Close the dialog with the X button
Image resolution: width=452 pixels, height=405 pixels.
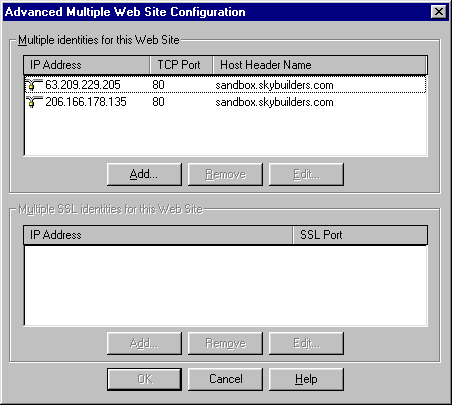click(439, 12)
